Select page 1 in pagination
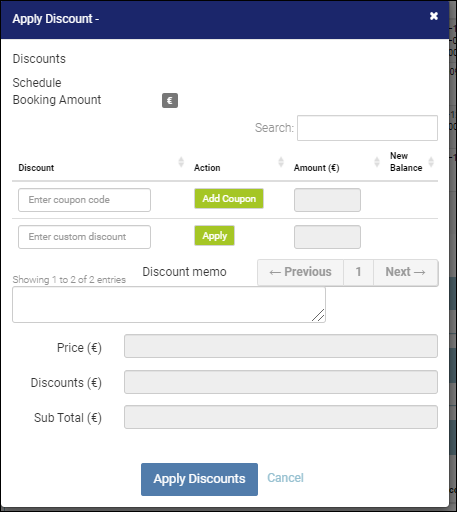The height and width of the screenshot is (512, 457). click(x=358, y=272)
